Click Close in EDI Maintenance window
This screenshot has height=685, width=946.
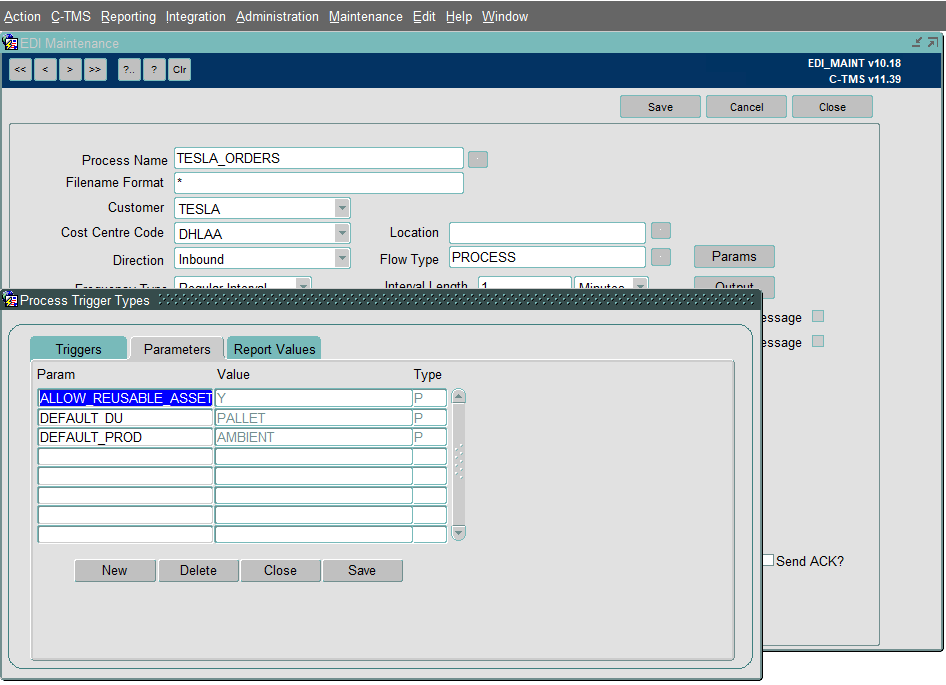(832, 107)
